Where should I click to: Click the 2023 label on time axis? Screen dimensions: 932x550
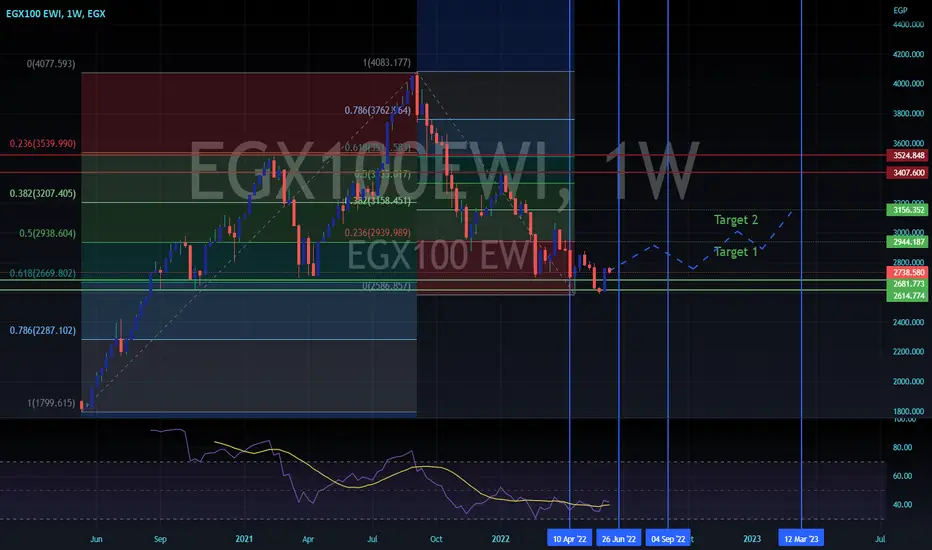click(752, 539)
